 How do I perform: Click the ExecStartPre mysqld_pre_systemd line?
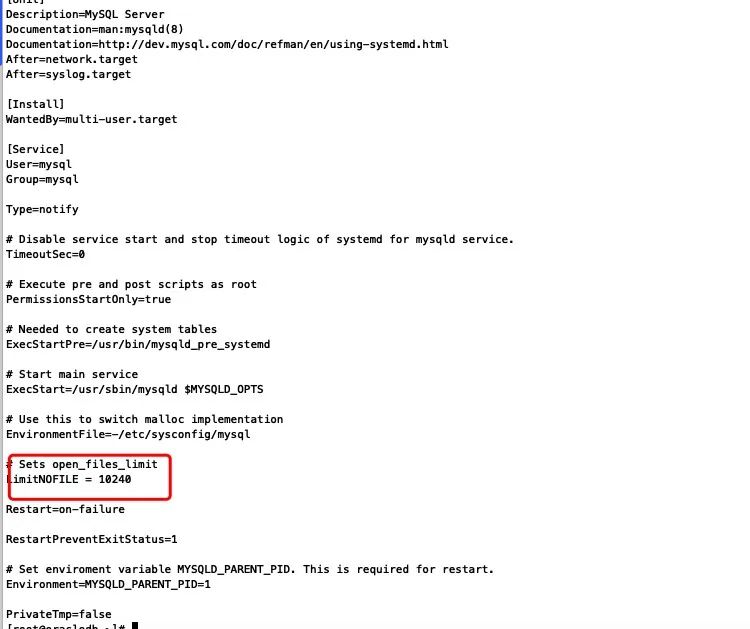click(x=138, y=344)
